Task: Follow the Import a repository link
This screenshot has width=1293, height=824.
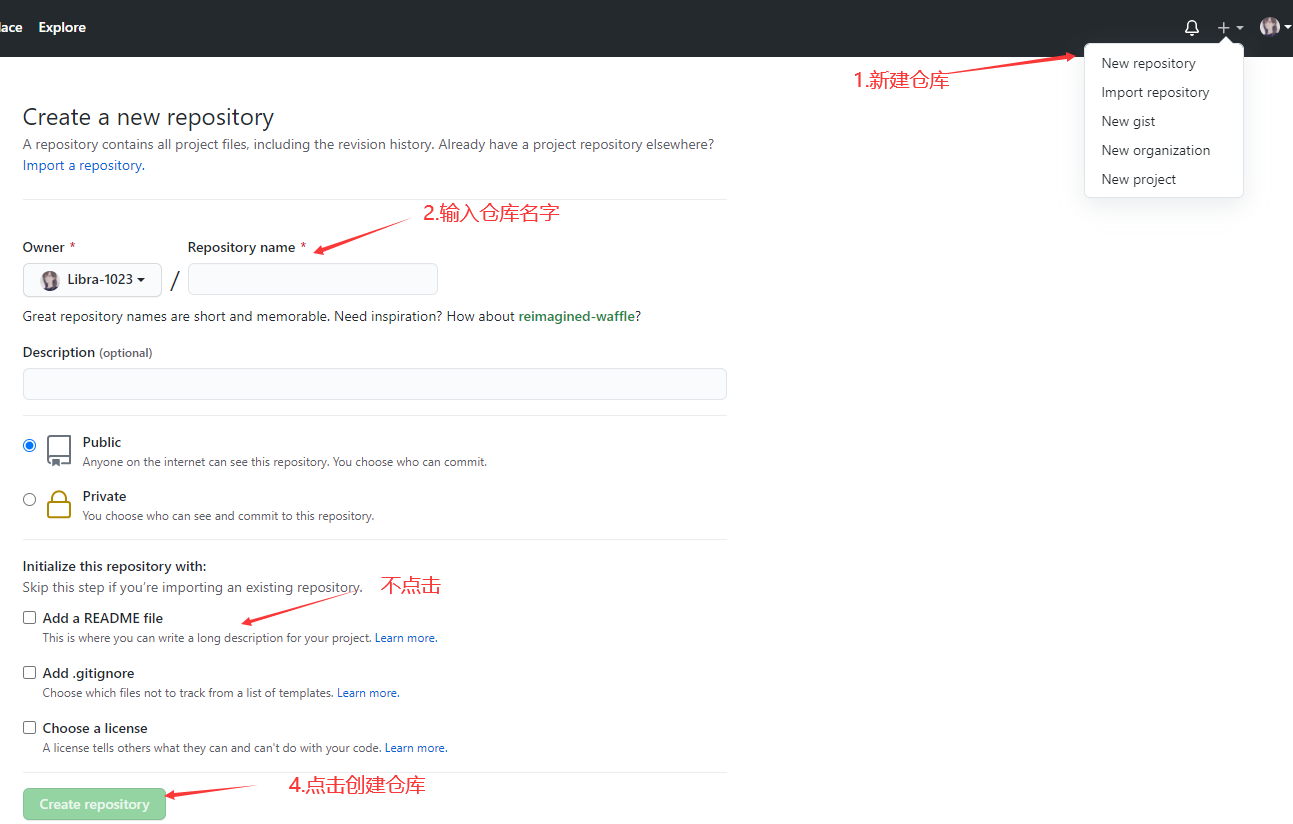Action: tap(83, 165)
